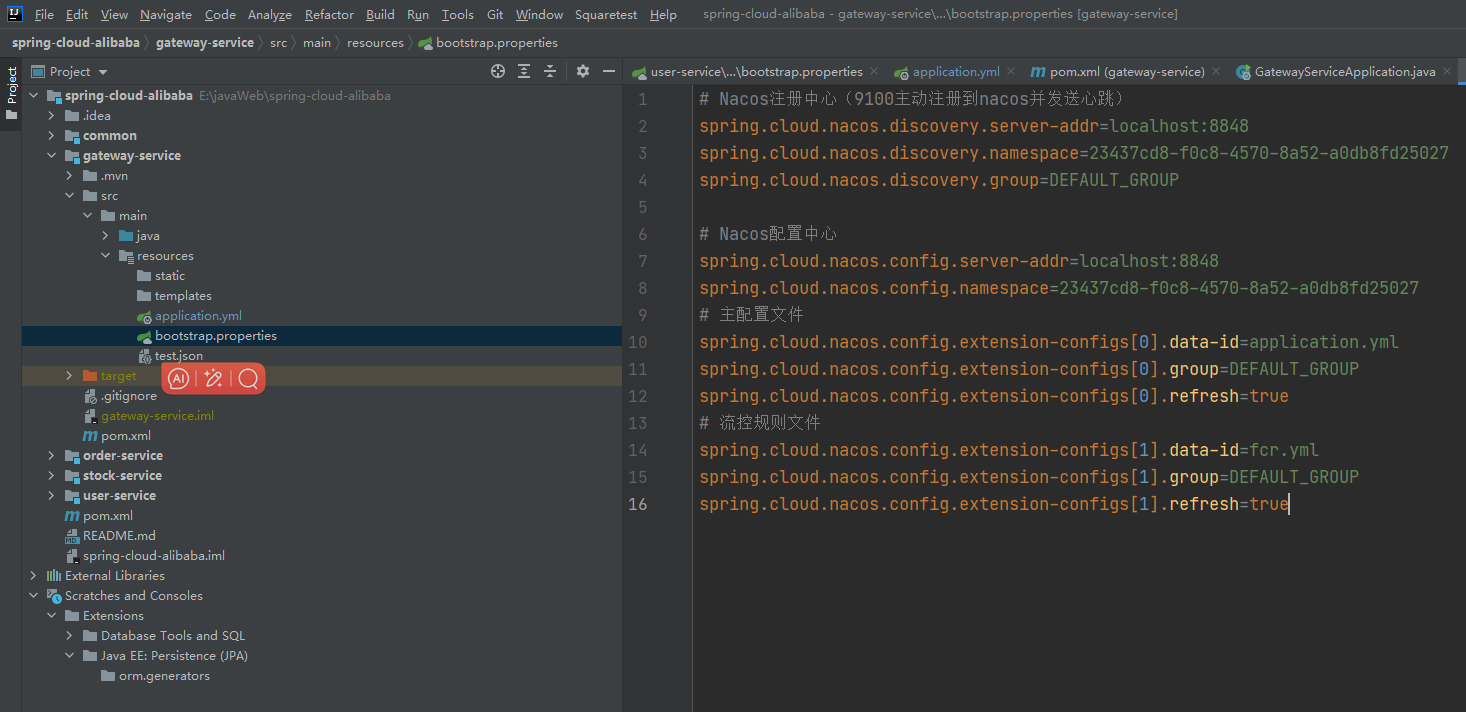Place cursor on localhost:8848 in line 2
Viewport: 1466px width, 712px height.
coord(1179,126)
